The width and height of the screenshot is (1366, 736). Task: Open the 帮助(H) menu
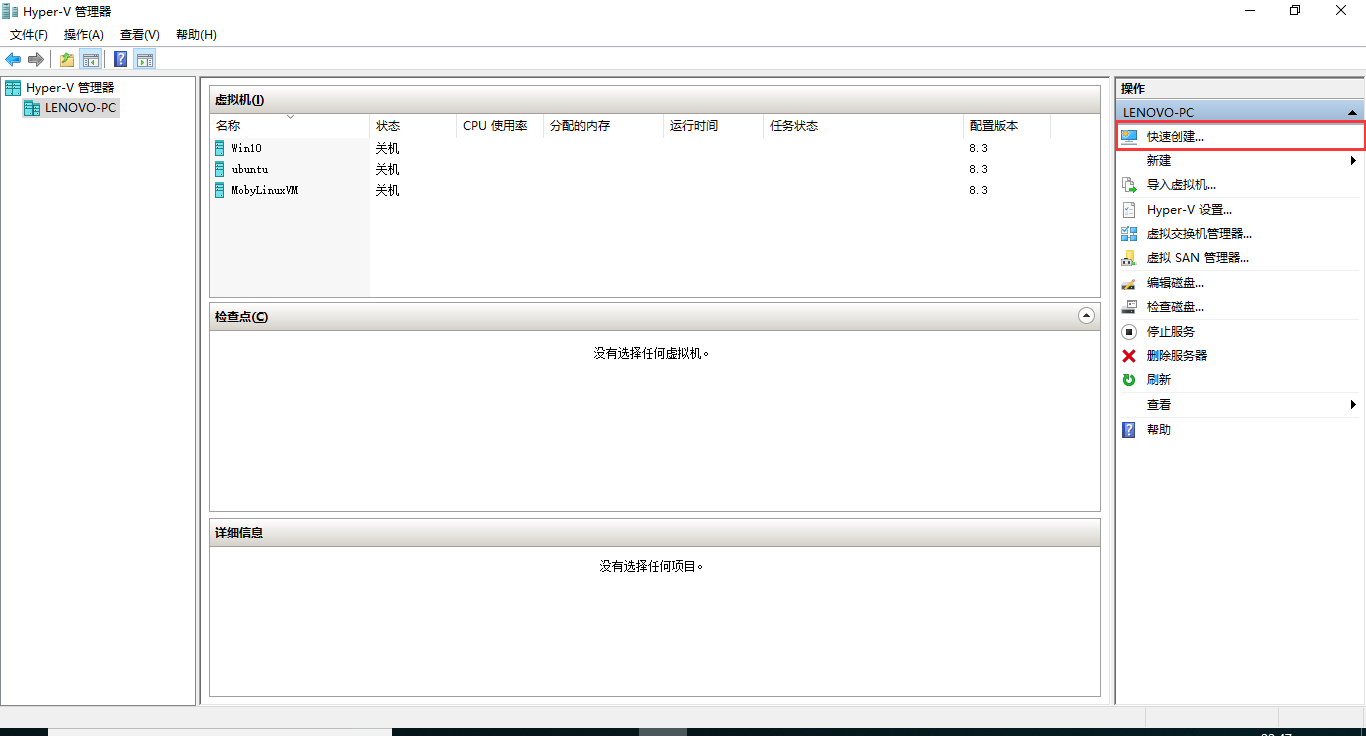coord(196,35)
